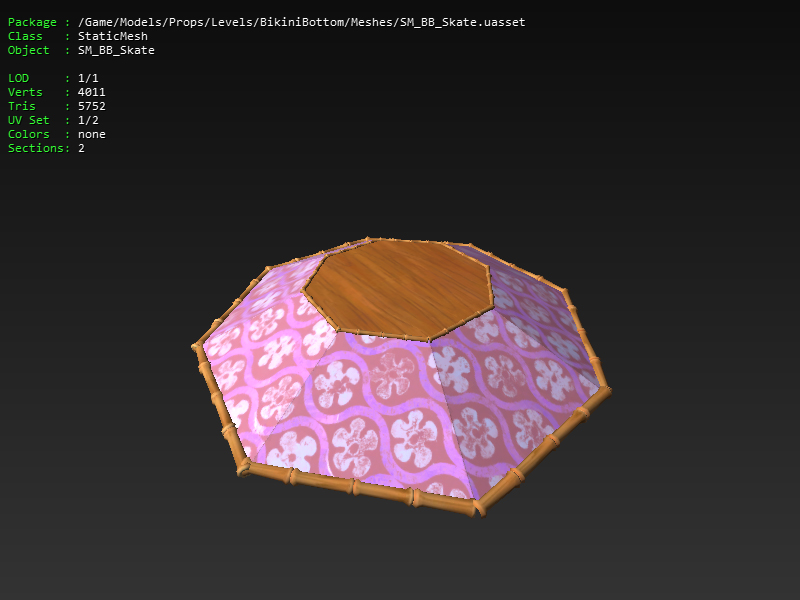Screen dimensions: 800x600
Task: Click the wooden octagonal top of the mesh
Action: coord(398,290)
